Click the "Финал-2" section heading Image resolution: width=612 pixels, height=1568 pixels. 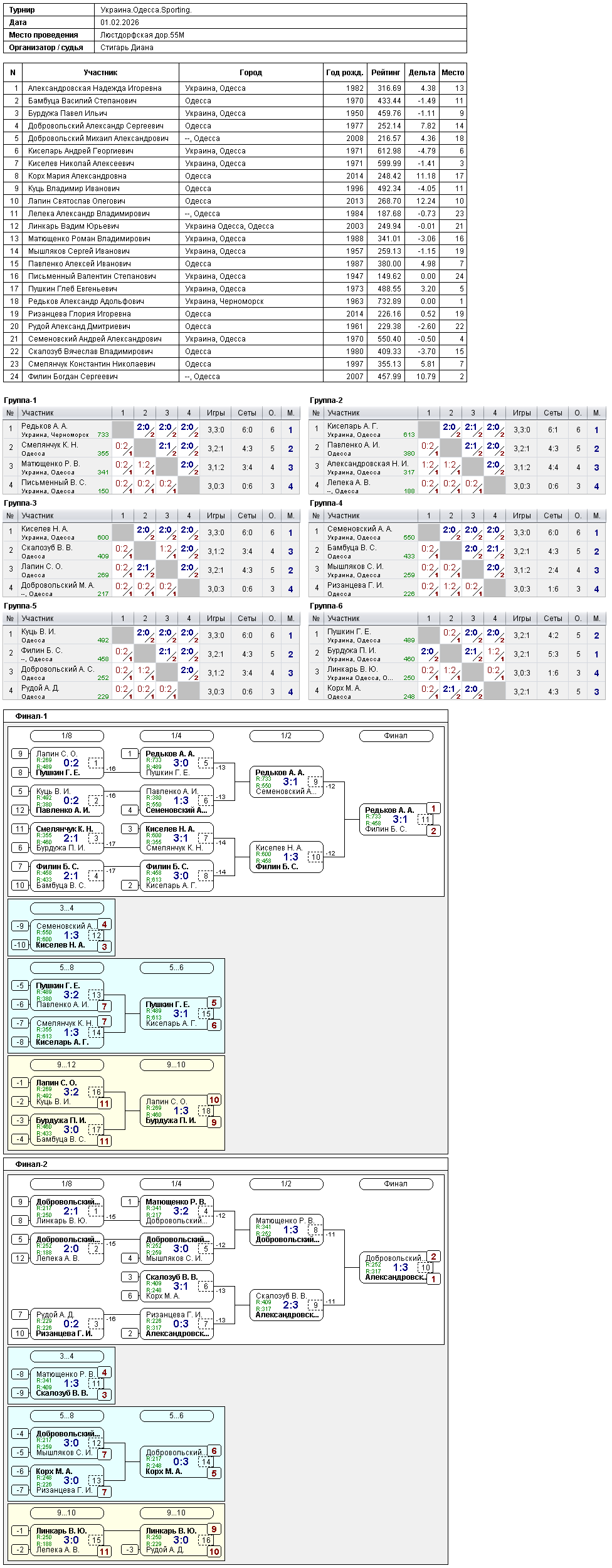pos(31,1164)
